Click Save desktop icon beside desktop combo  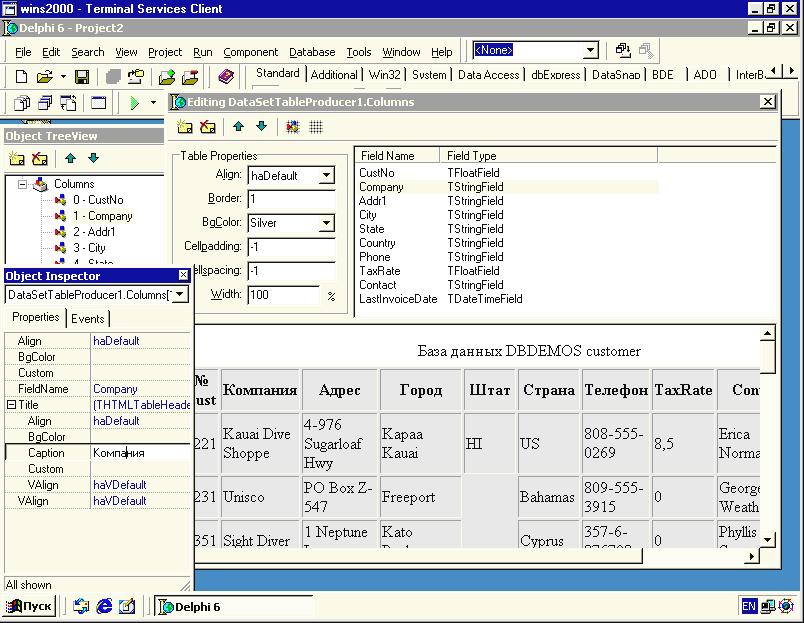coord(622,50)
